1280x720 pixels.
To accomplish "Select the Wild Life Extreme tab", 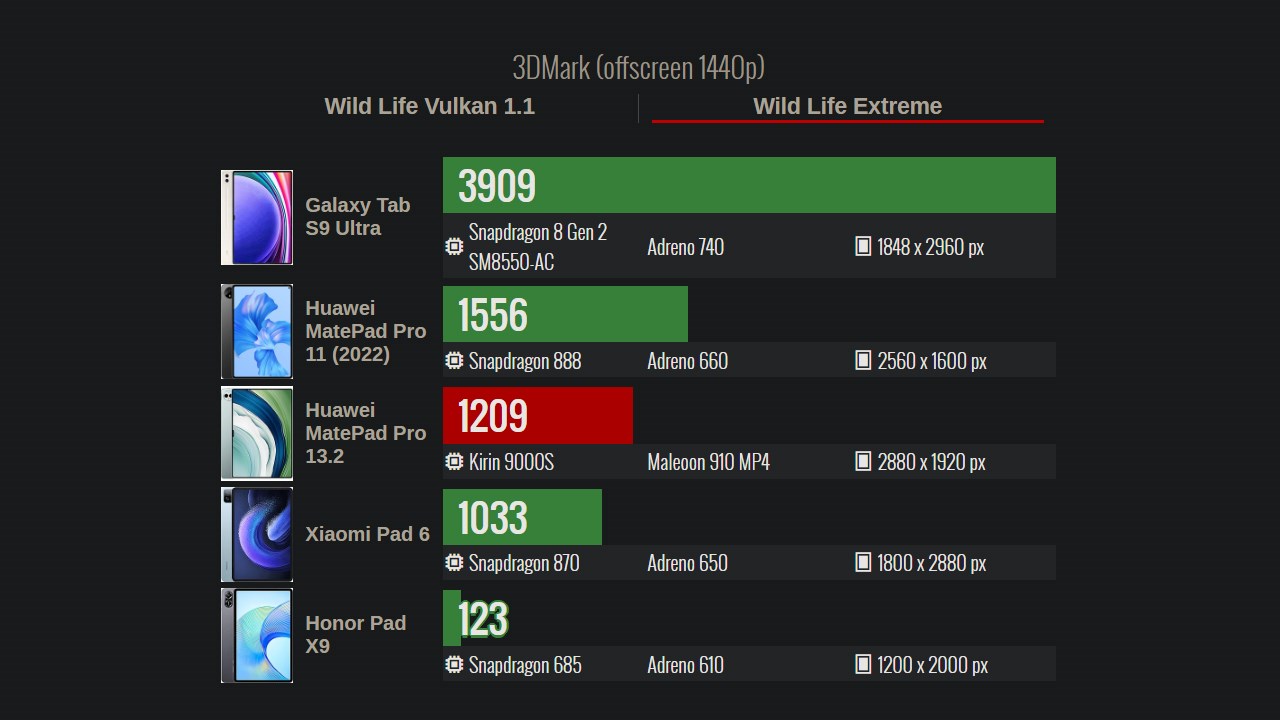I will (x=847, y=106).
